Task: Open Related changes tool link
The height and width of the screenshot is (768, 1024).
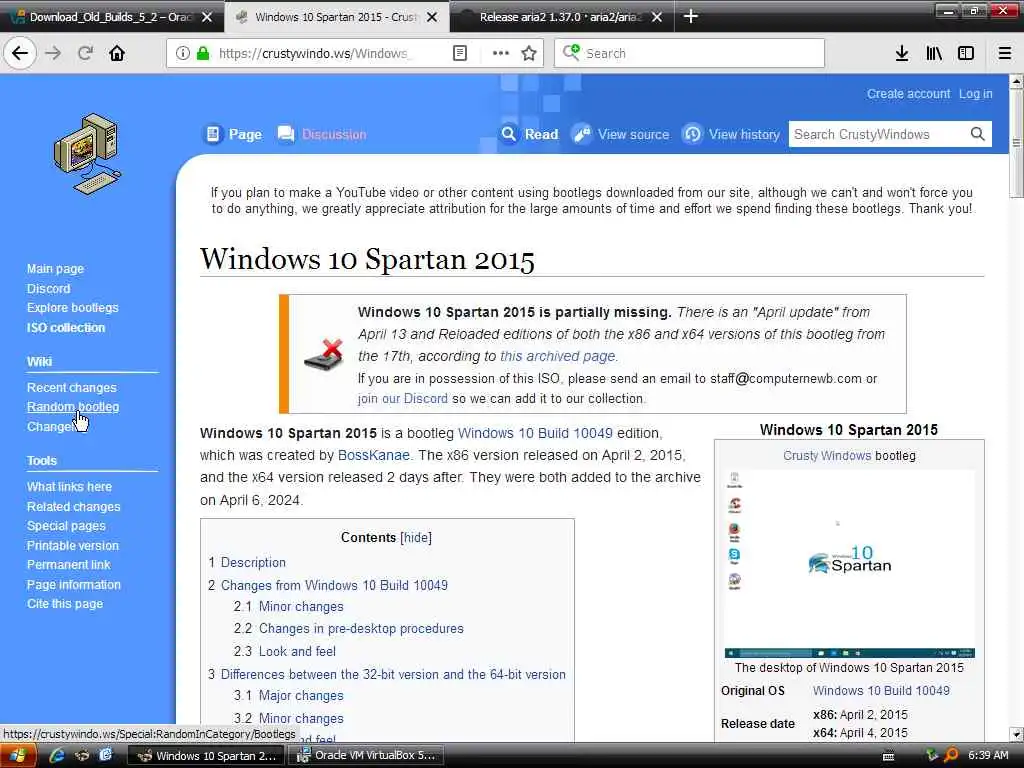Action: click(73, 506)
